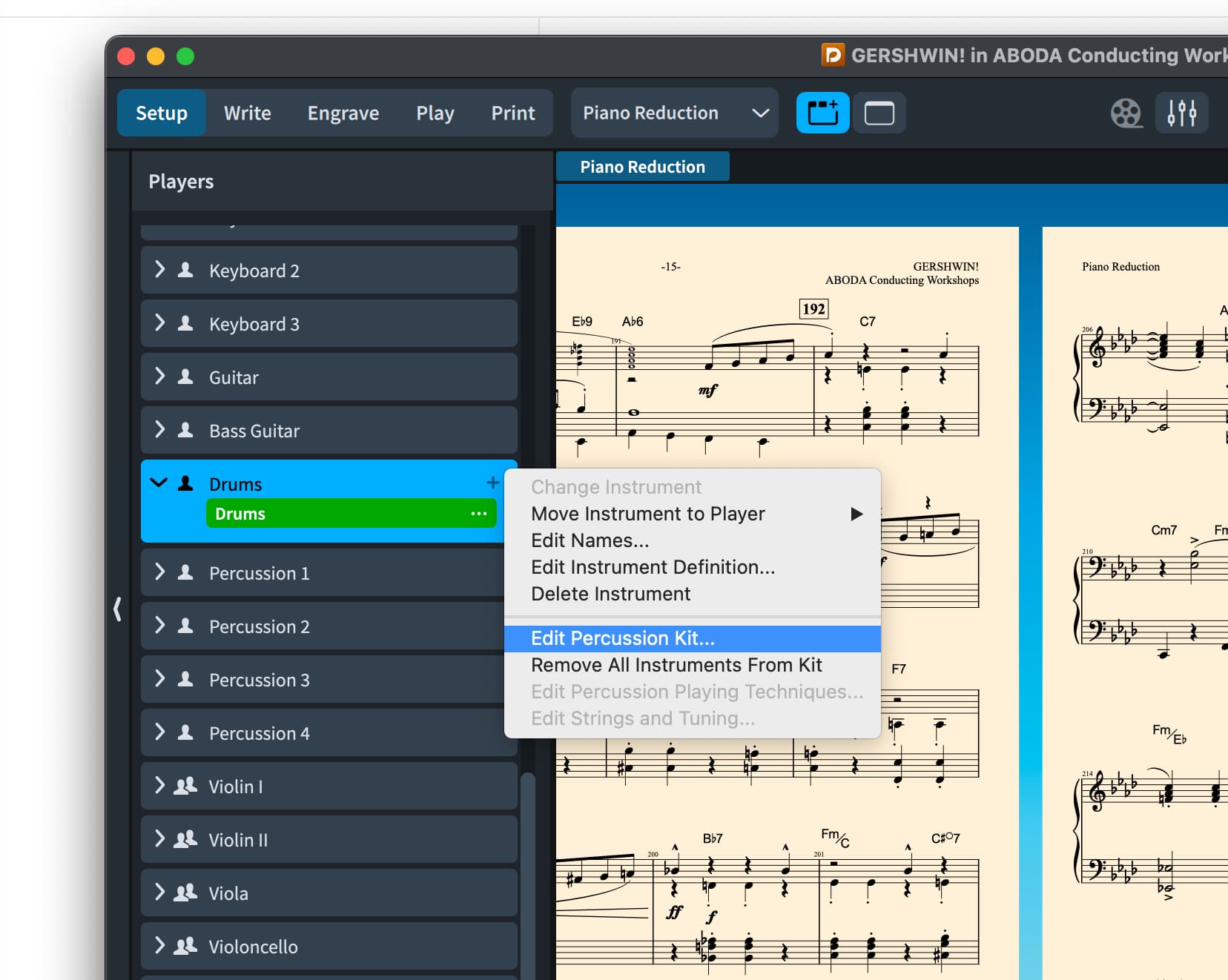Viewport: 1228px width, 980px height.
Task: Click the Dorico app icon in title bar
Action: coord(833,55)
